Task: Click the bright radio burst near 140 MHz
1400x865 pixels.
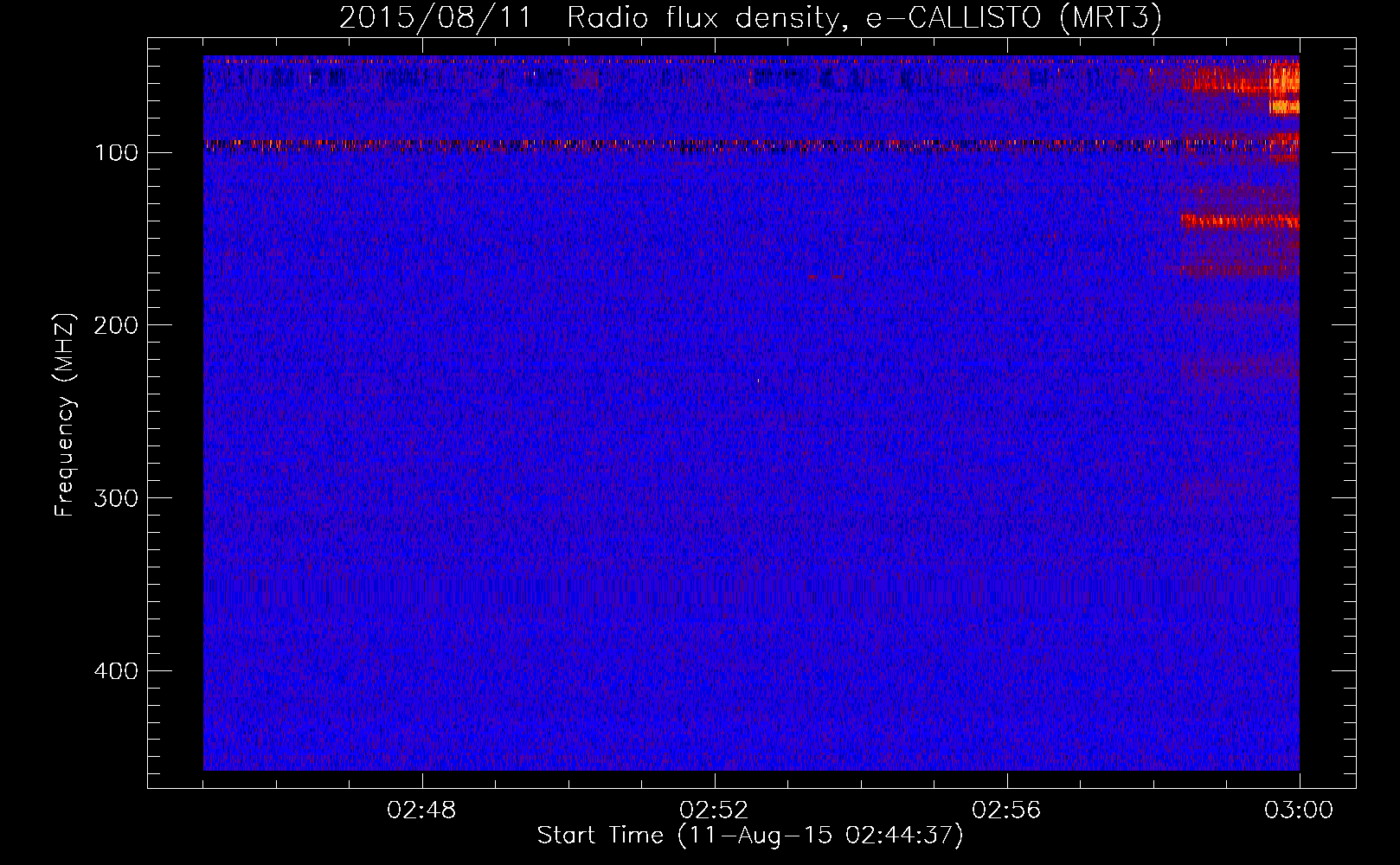Action: click(1239, 221)
